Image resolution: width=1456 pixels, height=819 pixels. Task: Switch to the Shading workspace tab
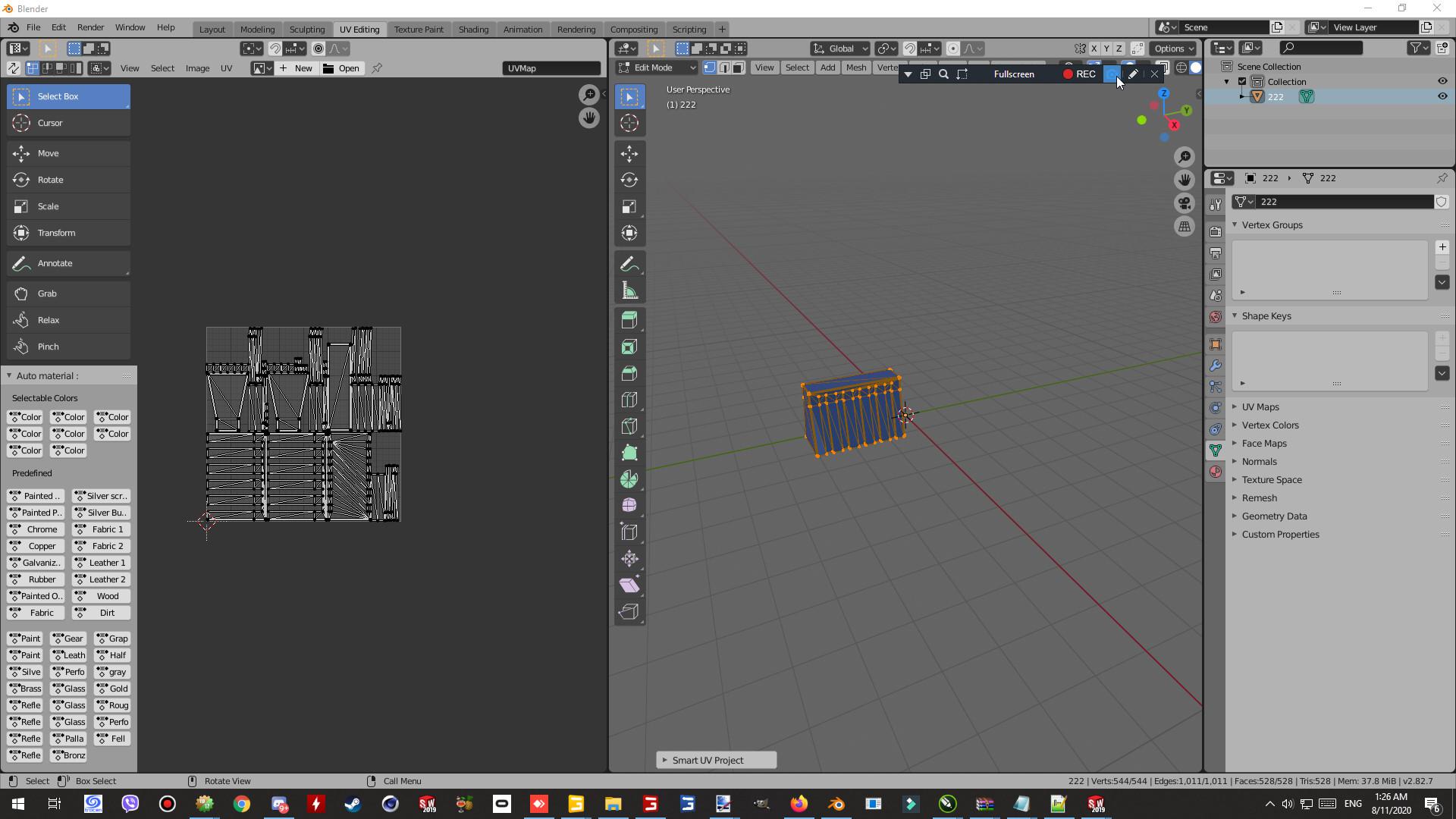(x=473, y=29)
